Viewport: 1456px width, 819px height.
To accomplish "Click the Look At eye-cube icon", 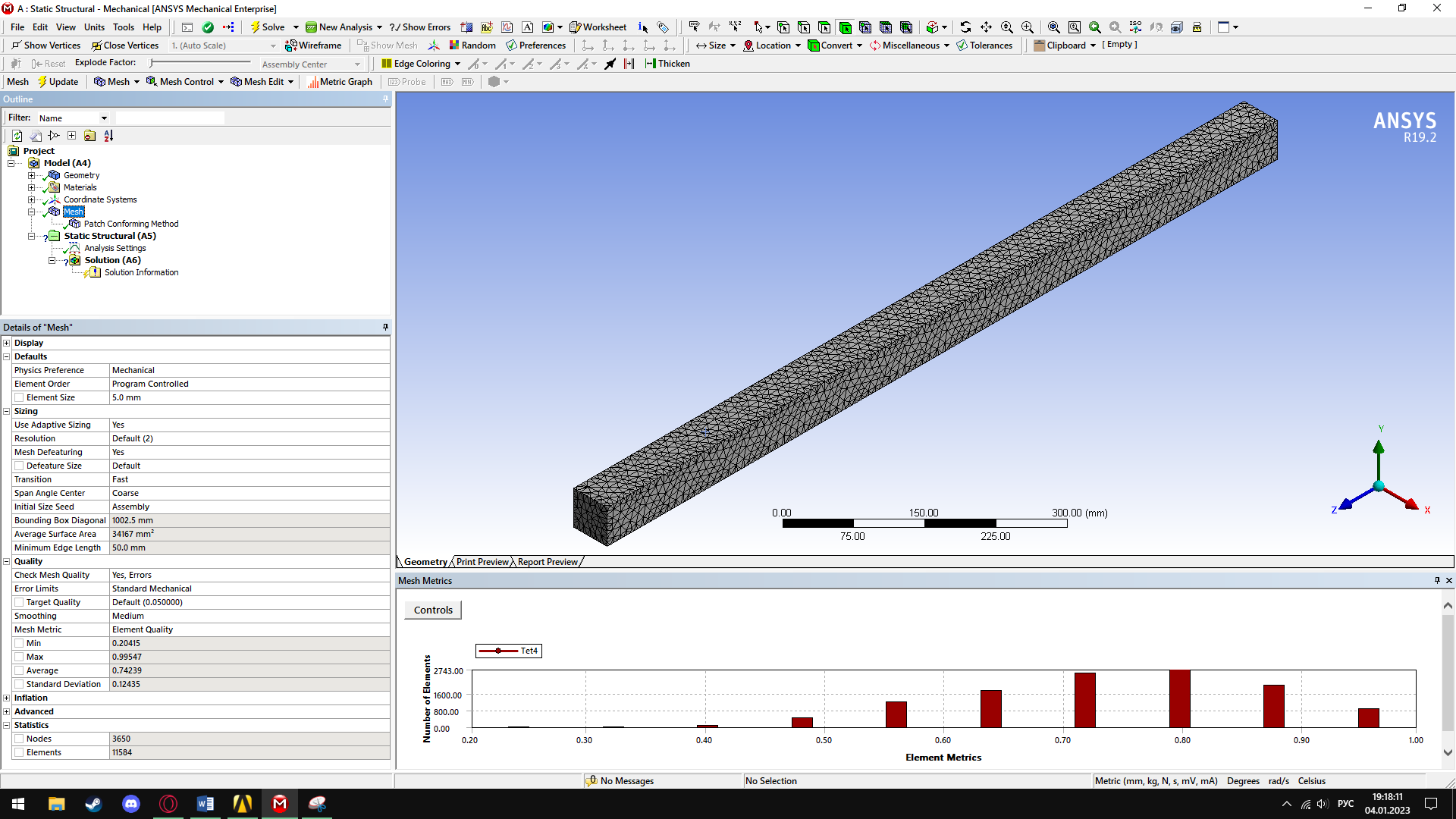I will (x=1176, y=27).
